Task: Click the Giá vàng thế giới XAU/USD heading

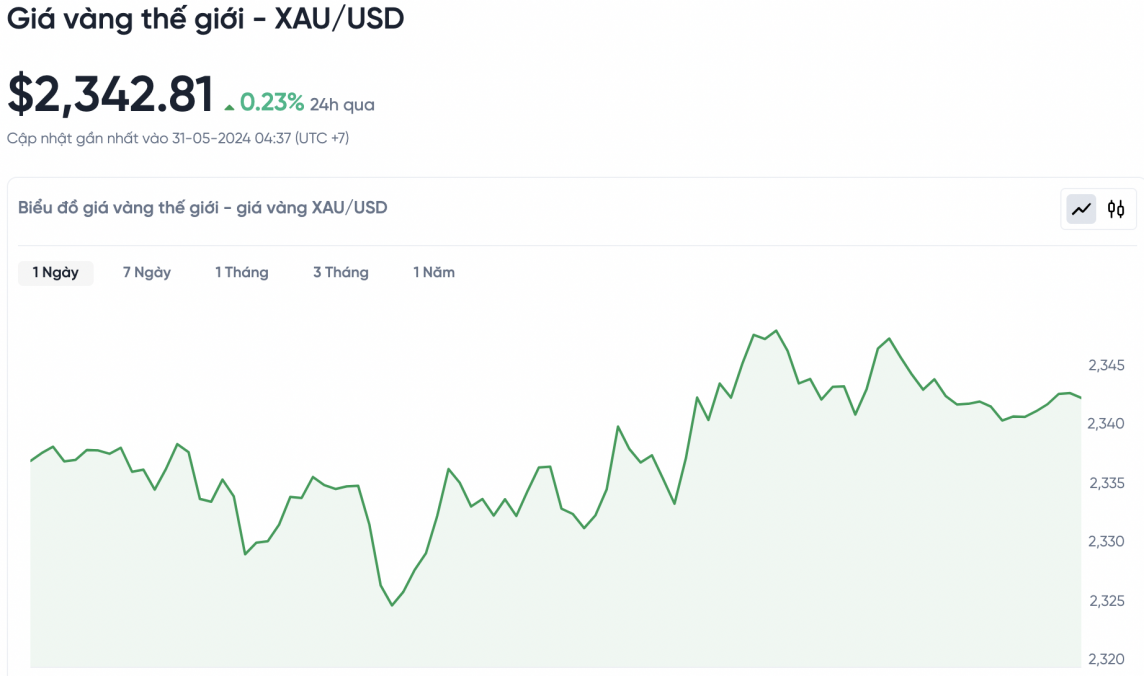Action: (206, 19)
